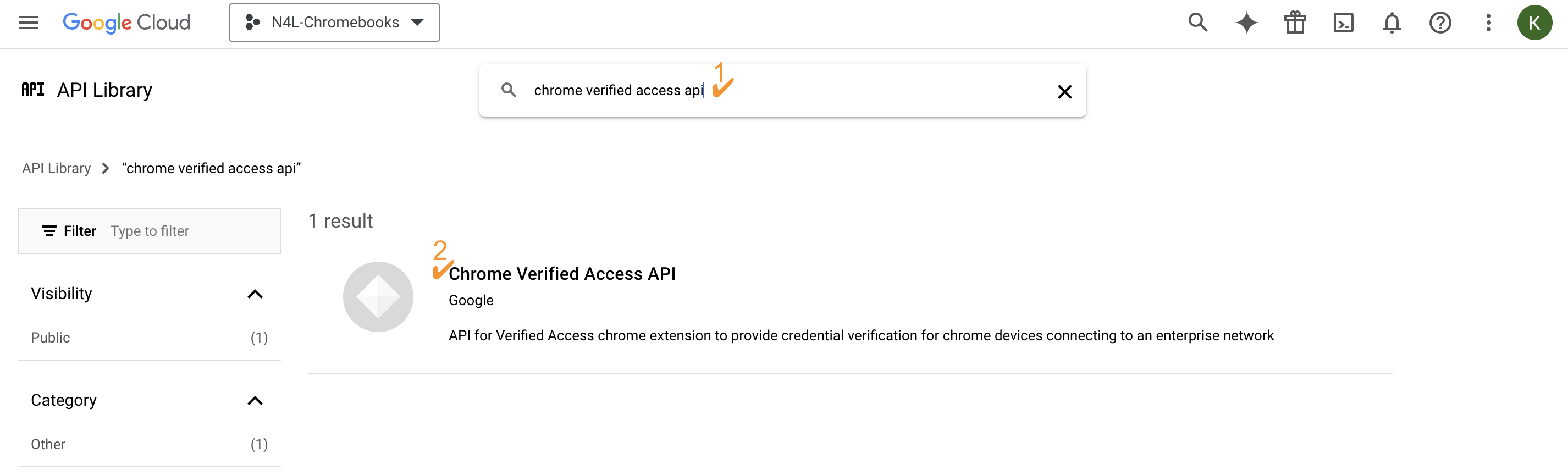
Task: Open the three-dot settings menu
Action: tap(1488, 23)
